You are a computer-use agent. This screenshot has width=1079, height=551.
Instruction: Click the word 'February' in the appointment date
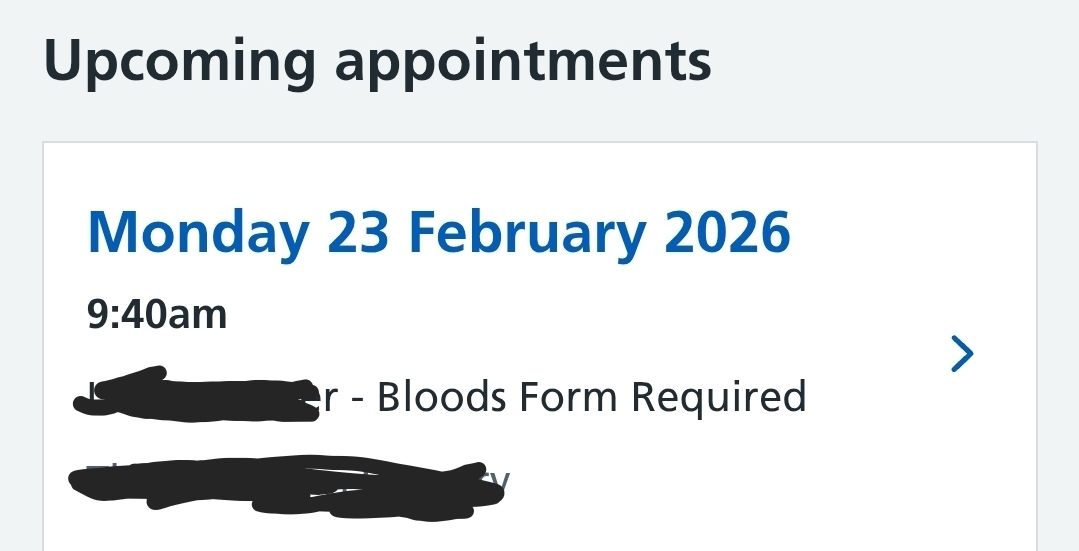[x=527, y=233]
